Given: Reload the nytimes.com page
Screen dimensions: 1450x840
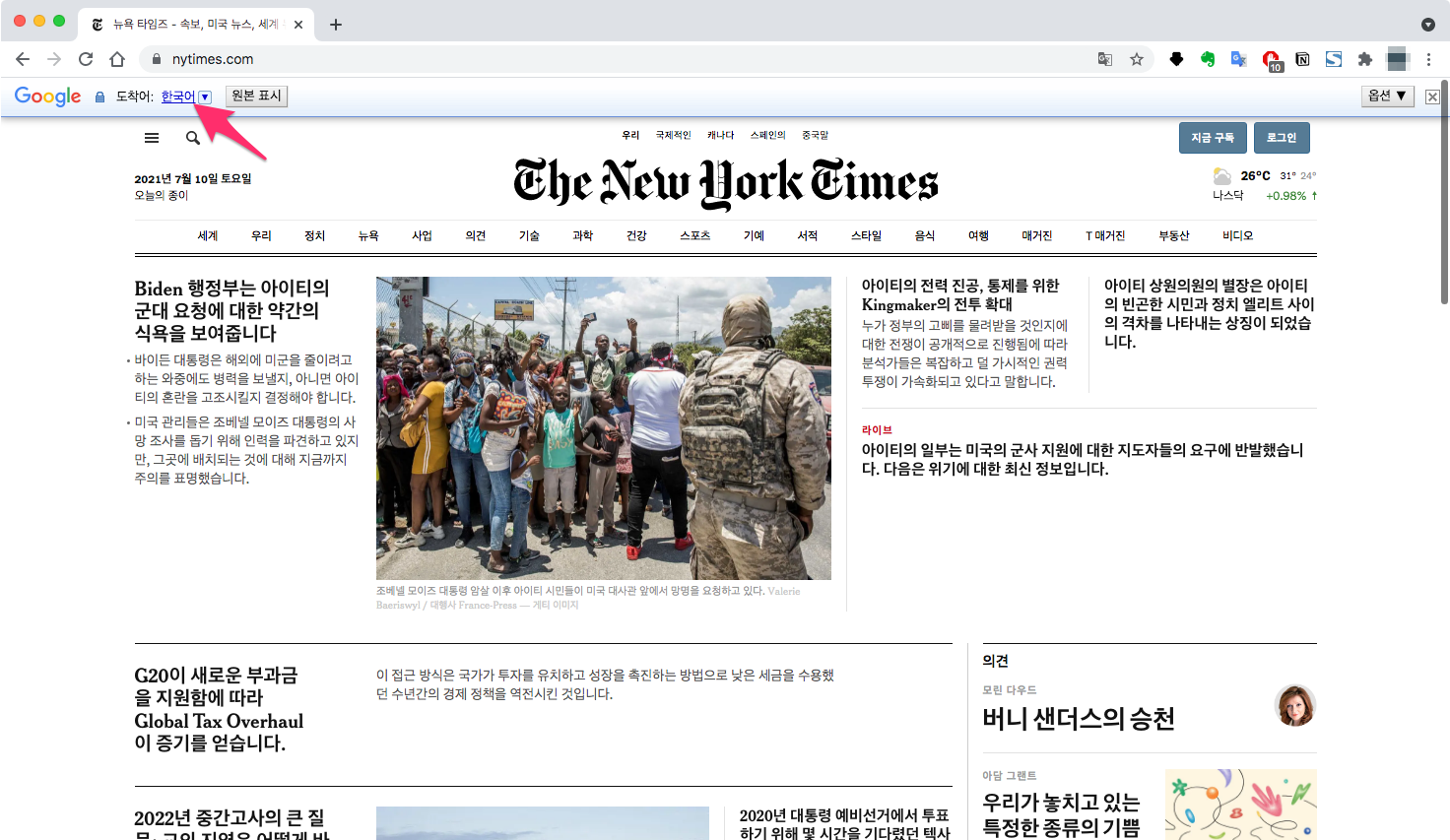Looking at the screenshot, I should pyautogui.click(x=86, y=59).
